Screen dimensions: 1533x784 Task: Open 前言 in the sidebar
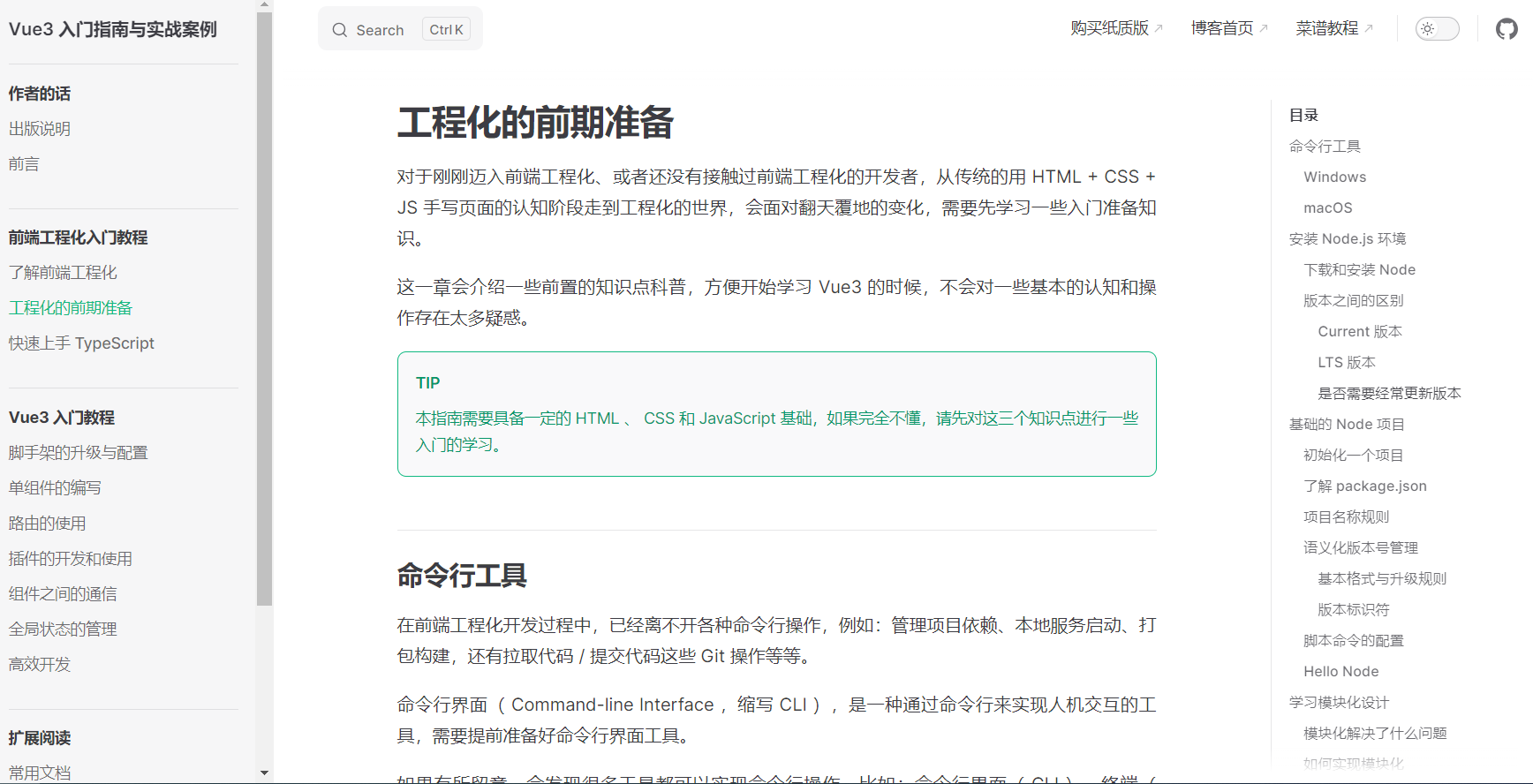click(24, 164)
